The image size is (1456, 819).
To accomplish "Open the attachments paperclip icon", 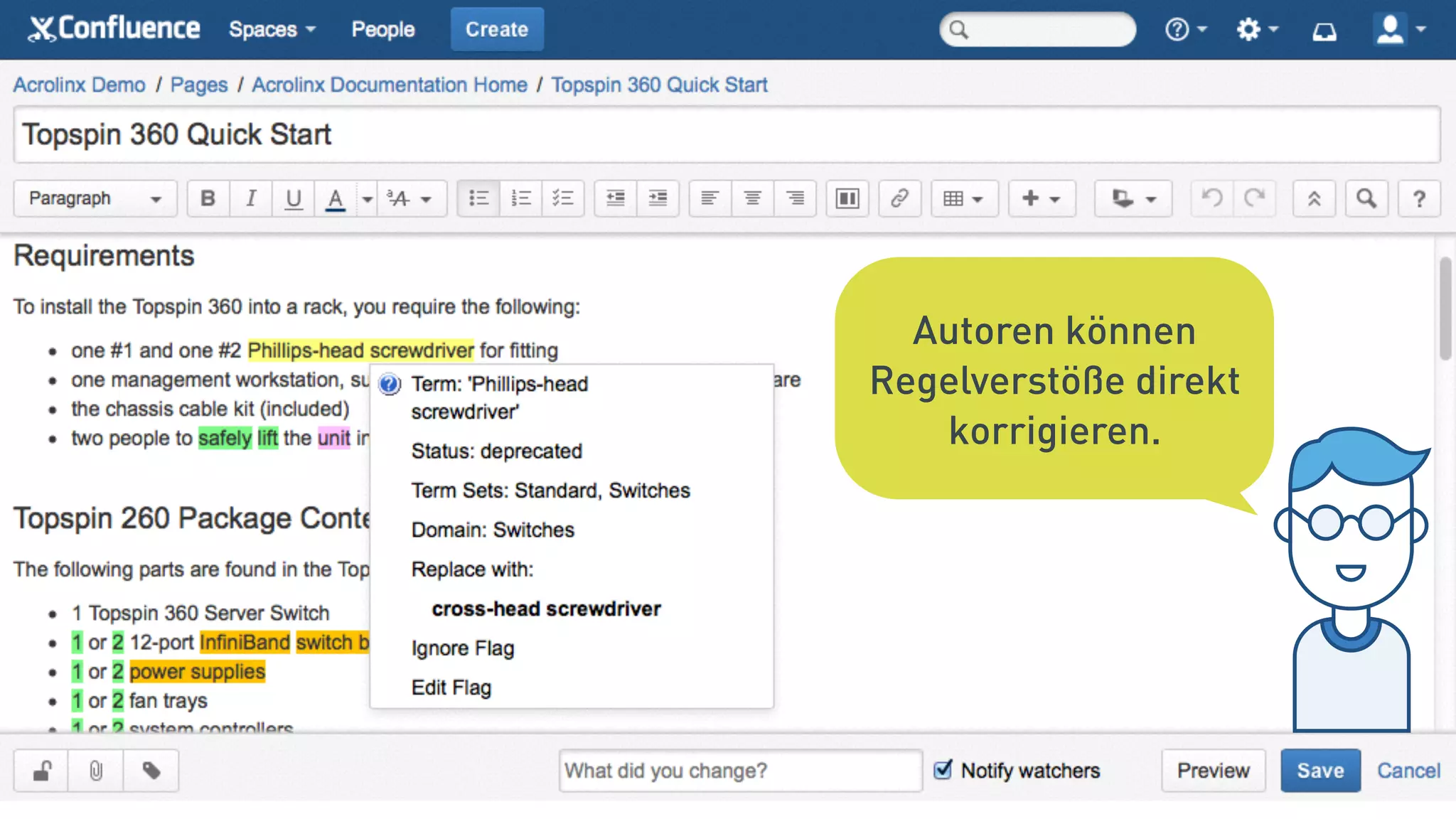I will (x=95, y=771).
